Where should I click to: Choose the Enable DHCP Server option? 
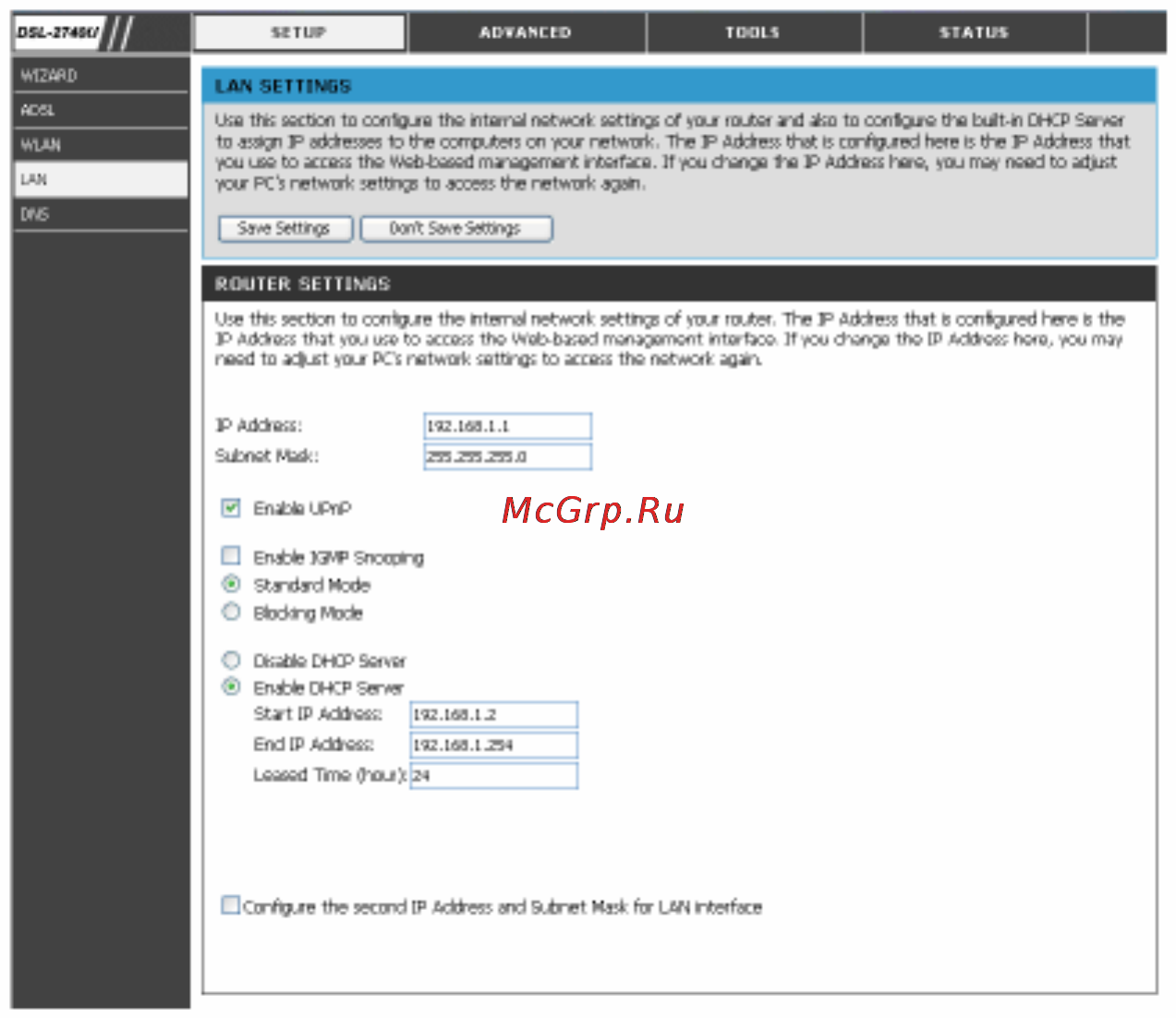click(x=231, y=686)
